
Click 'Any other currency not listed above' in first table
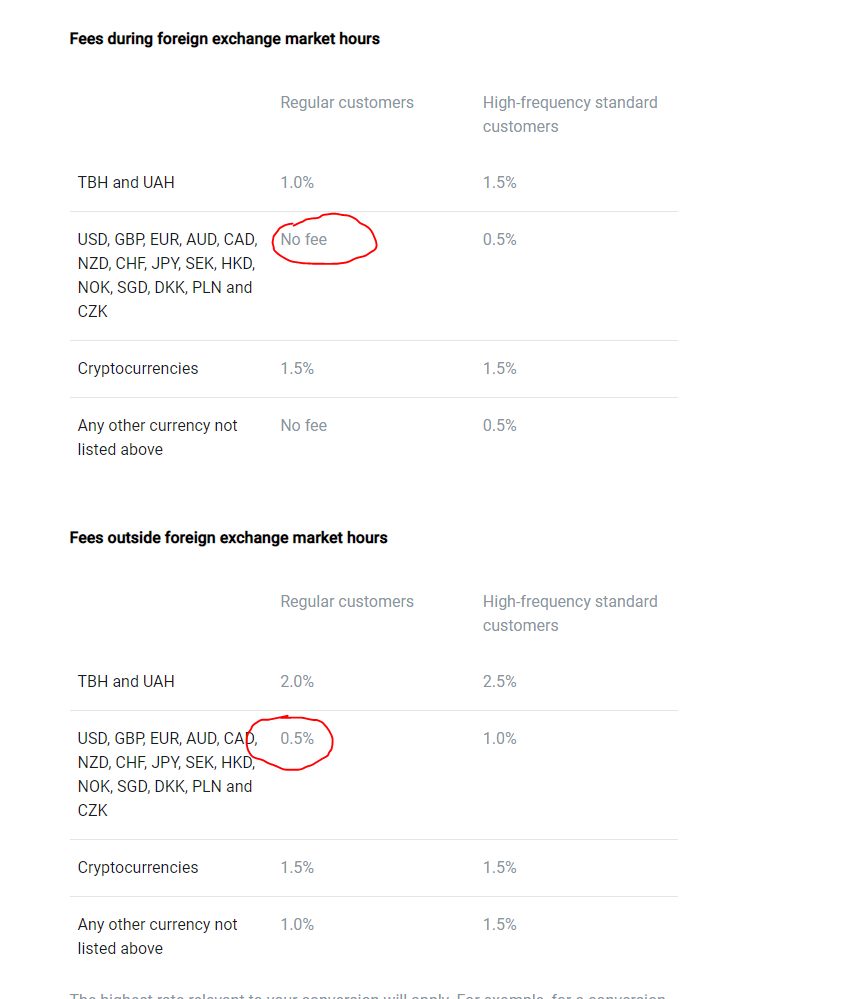click(157, 438)
